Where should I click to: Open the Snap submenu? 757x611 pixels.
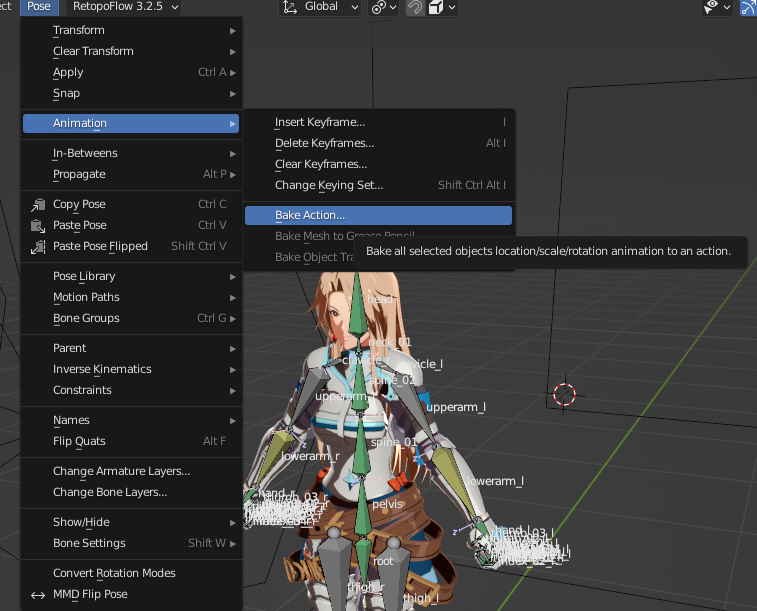pyautogui.click(x=131, y=93)
